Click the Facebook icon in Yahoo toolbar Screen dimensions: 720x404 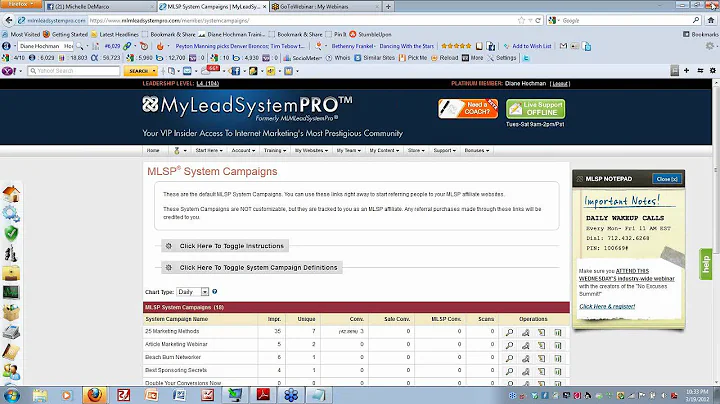click(235, 71)
